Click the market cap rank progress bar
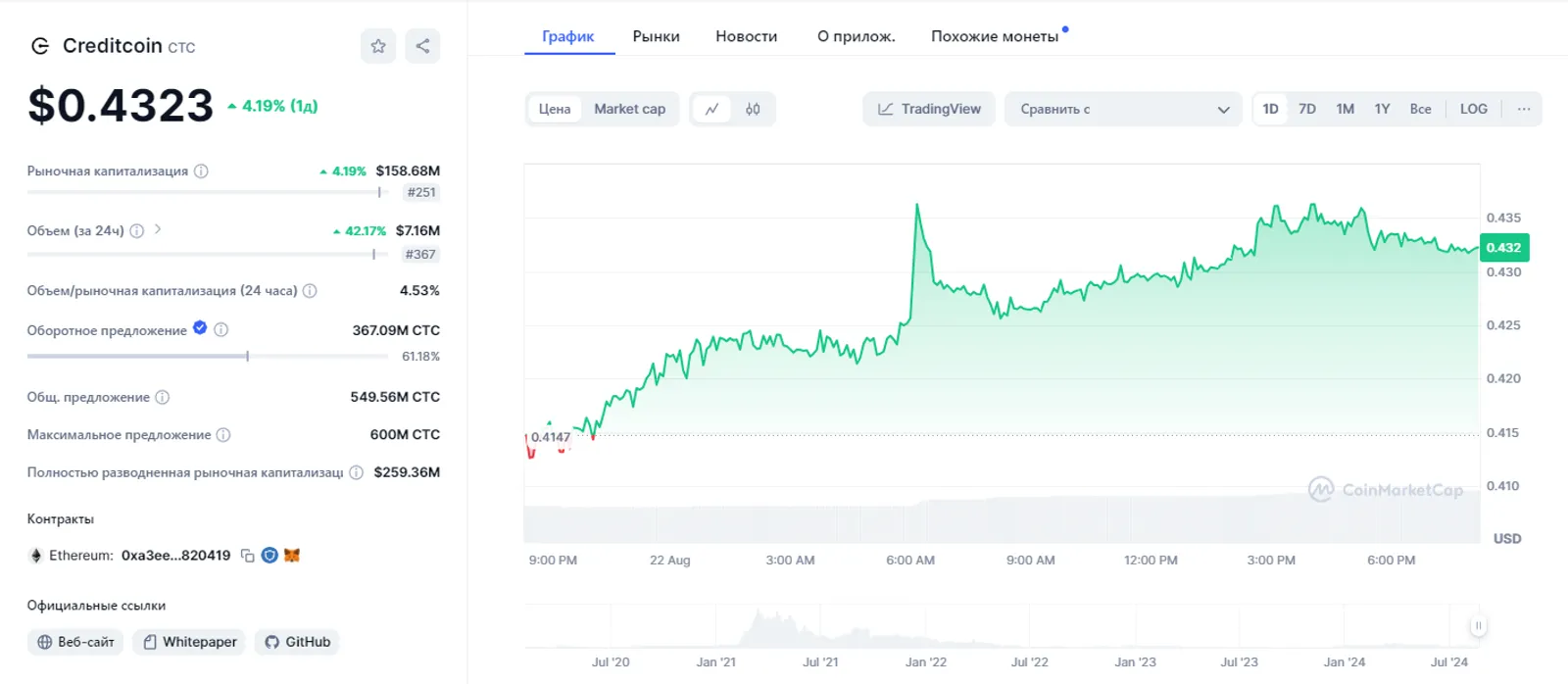The height and width of the screenshot is (684, 1568). click(208, 193)
